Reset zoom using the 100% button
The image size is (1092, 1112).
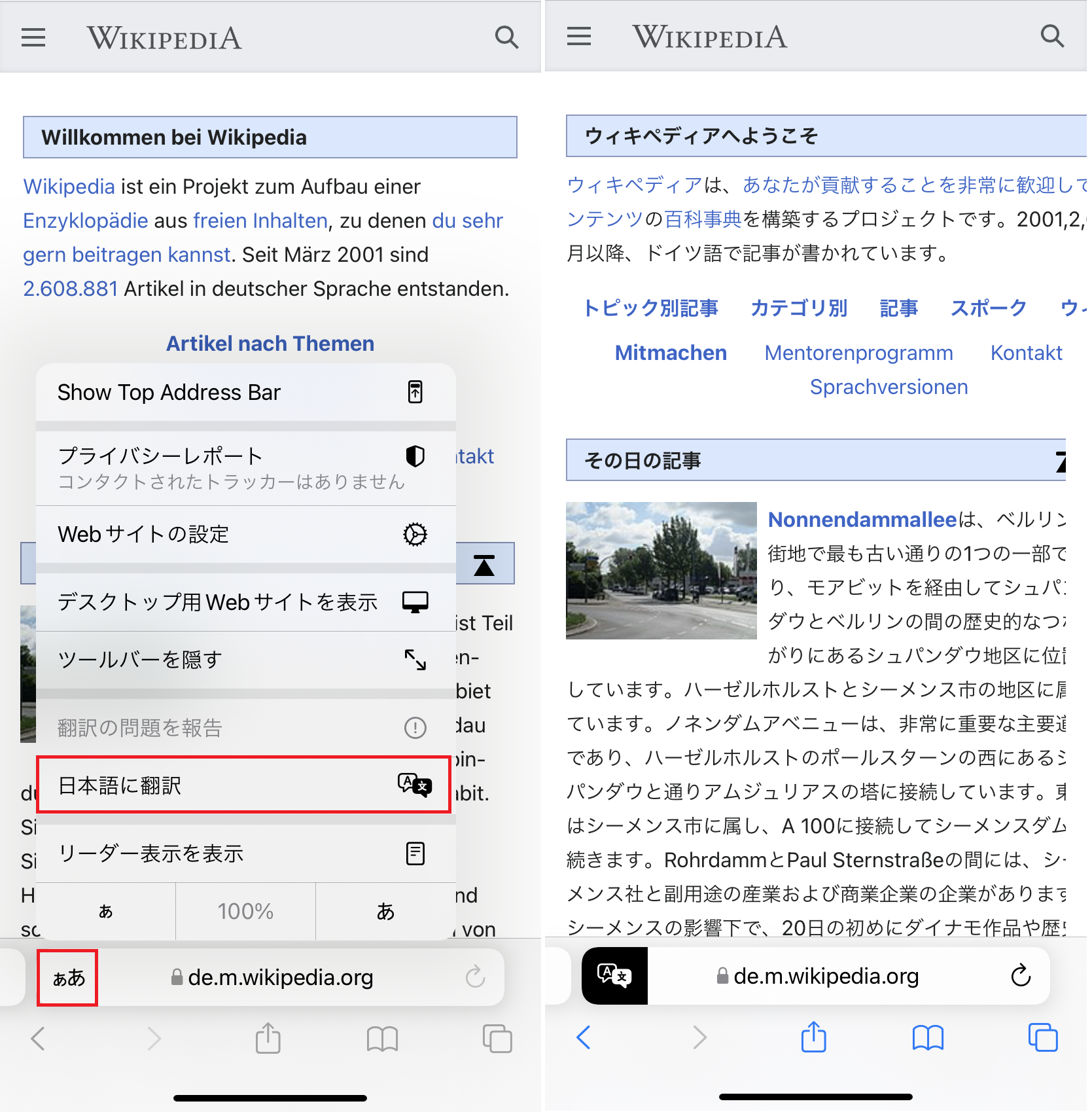pos(245,911)
